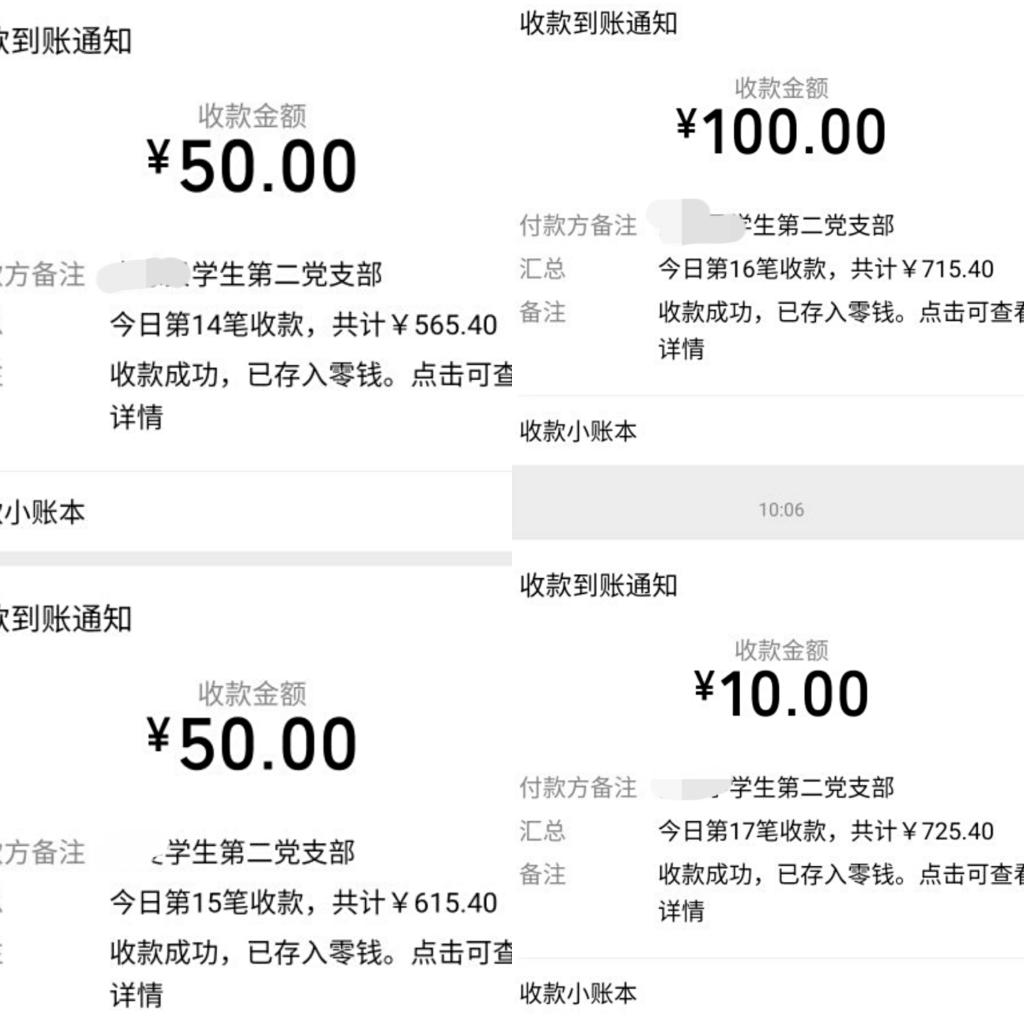Click the summary line totaling ¥565.40
1024x1024 pixels.
click(x=303, y=325)
